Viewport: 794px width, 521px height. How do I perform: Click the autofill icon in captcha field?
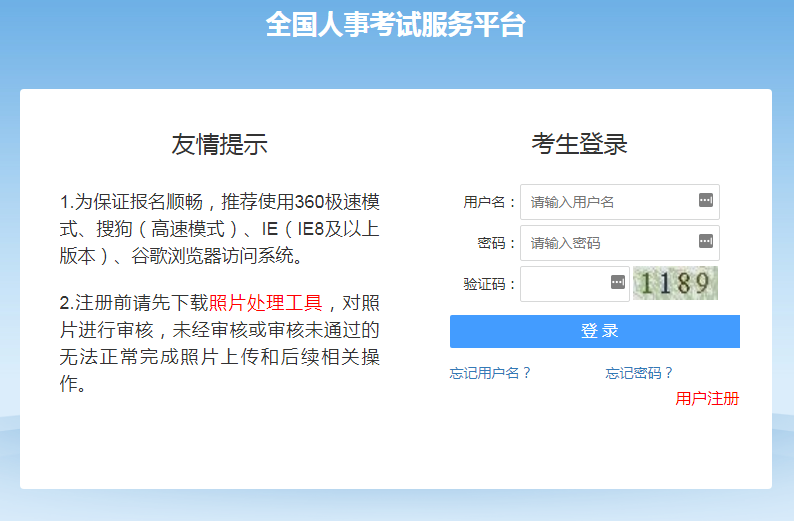617,282
